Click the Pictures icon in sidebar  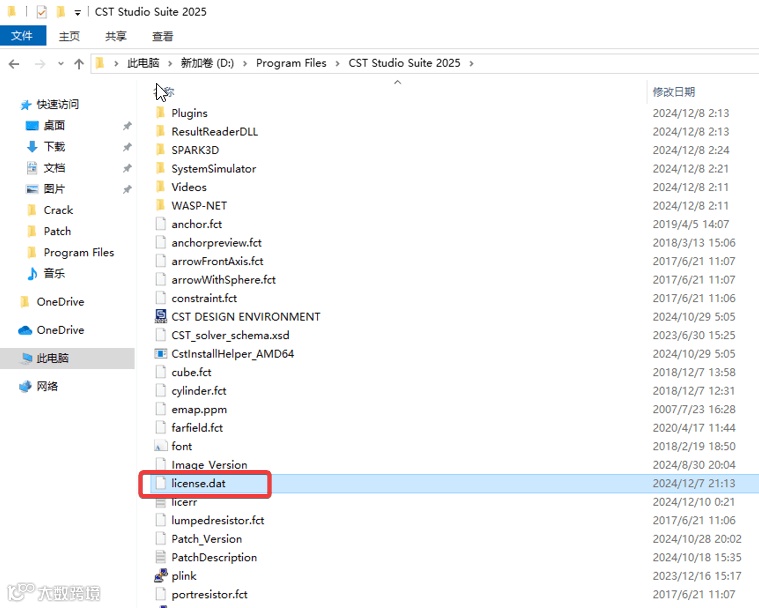(x=32, y=189)
